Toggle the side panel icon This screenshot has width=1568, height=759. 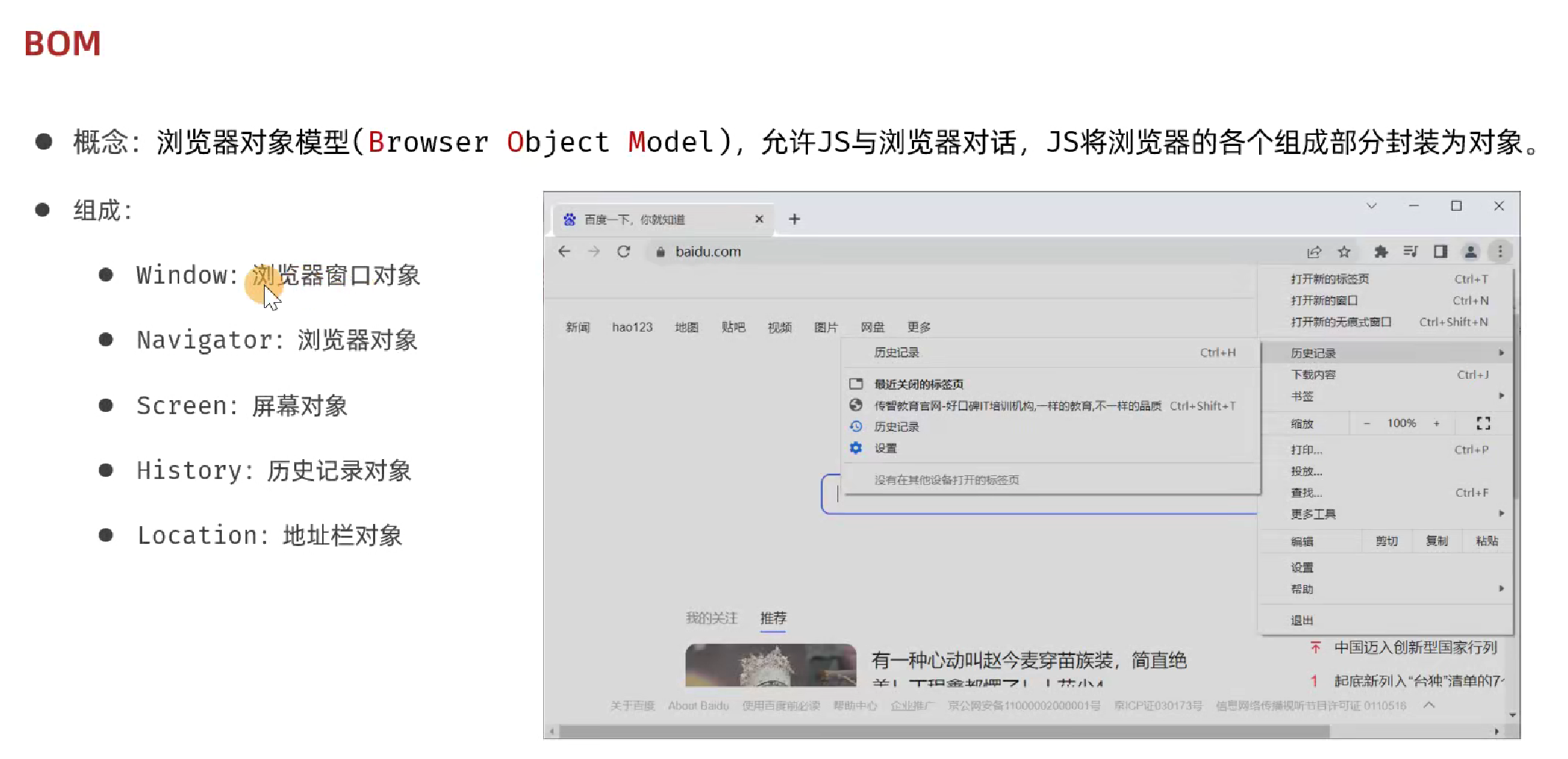pyautogui.click(x=1440, y=252)
